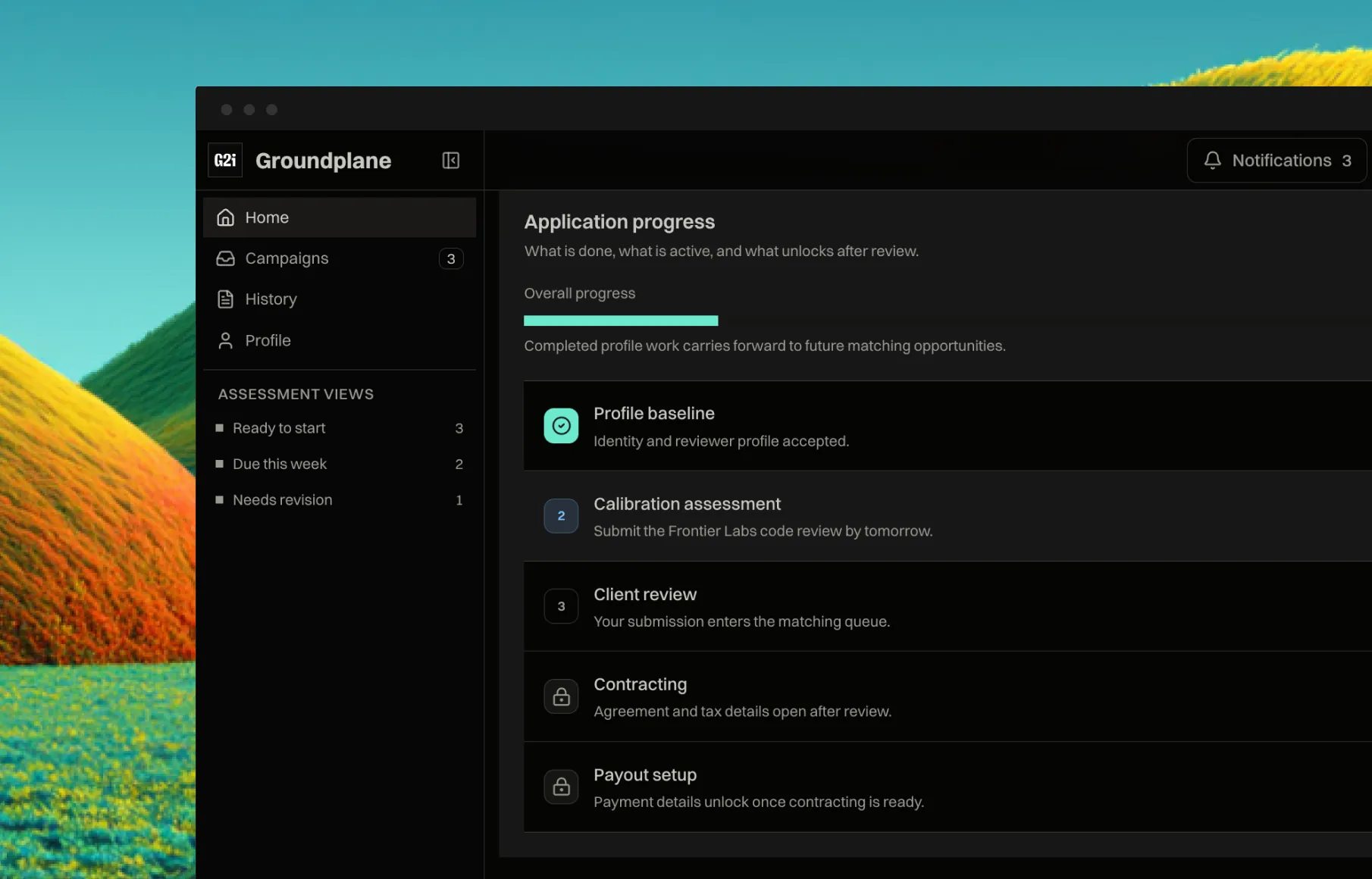Open the Profile baseline step

948,426
